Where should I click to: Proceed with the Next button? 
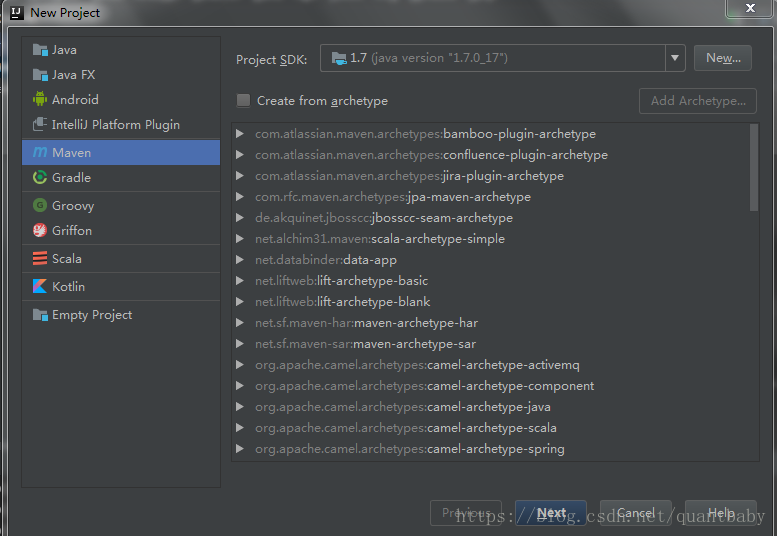click(551, 513)
